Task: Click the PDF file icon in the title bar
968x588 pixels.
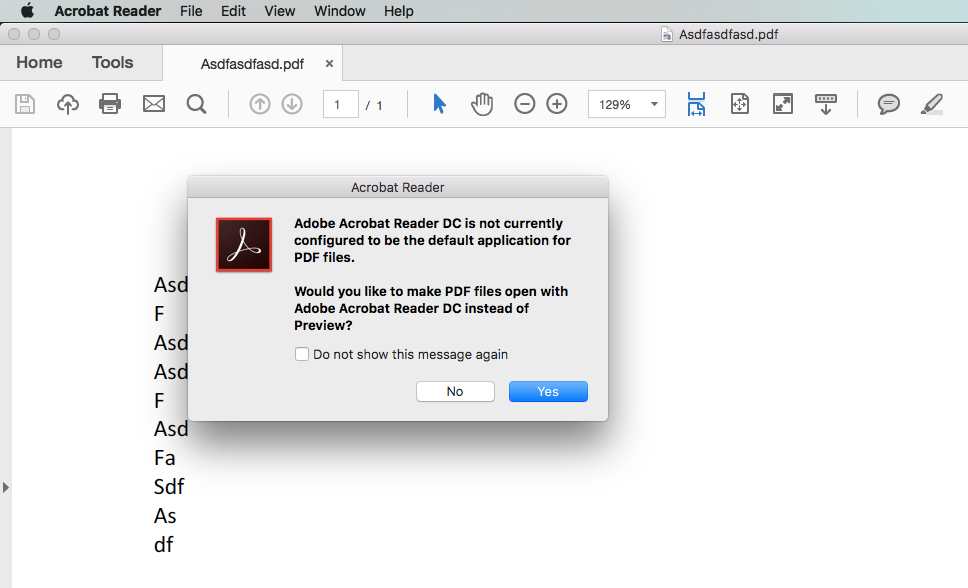Action: (667, 34)
